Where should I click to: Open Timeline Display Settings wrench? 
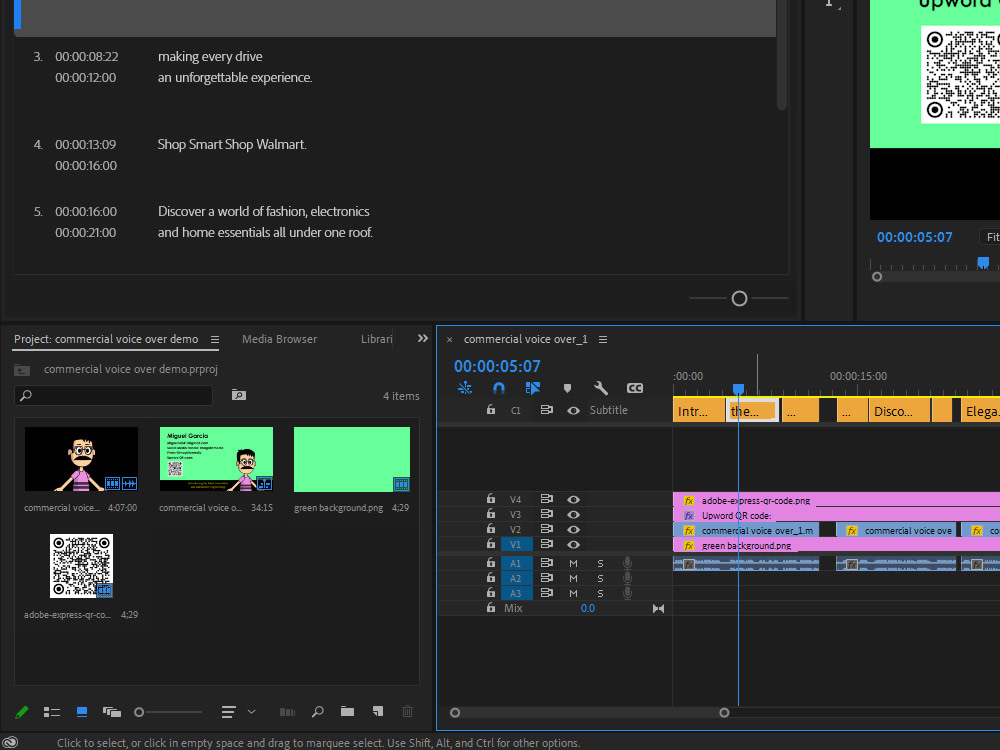tap(601, 388)
